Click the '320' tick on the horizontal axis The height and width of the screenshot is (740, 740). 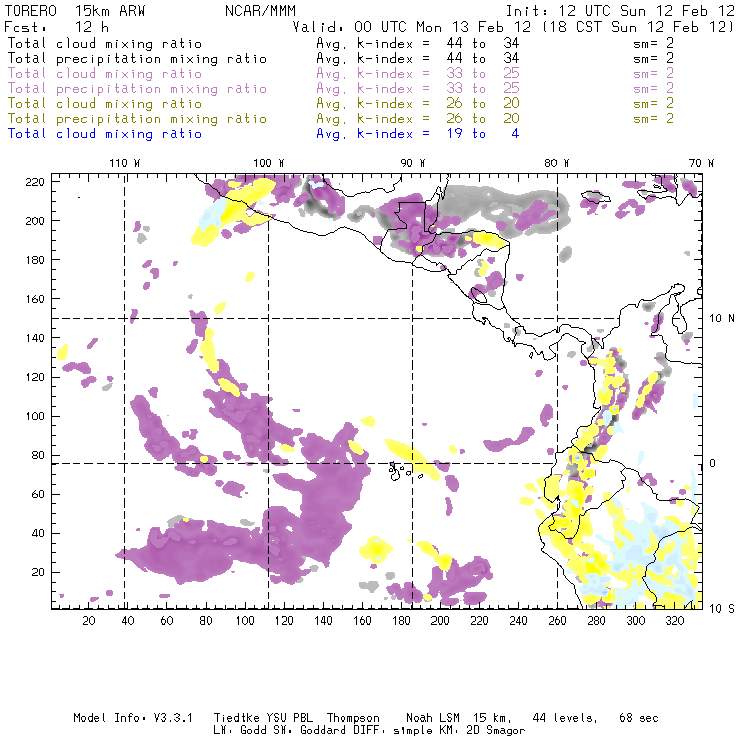(674, 621)
